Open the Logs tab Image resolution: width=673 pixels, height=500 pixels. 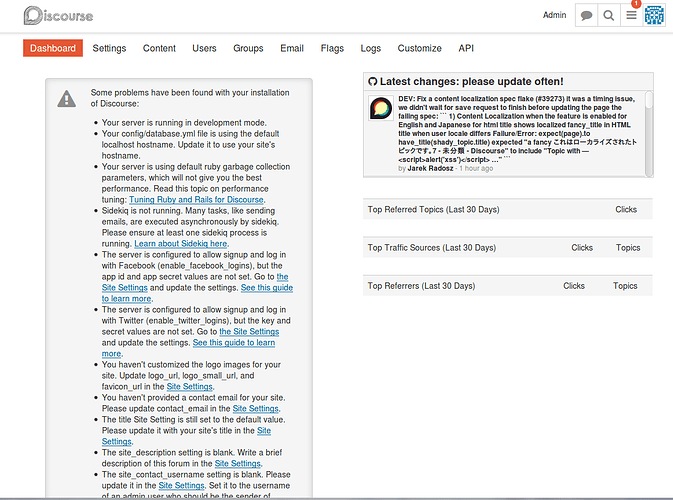pos(371,48)
